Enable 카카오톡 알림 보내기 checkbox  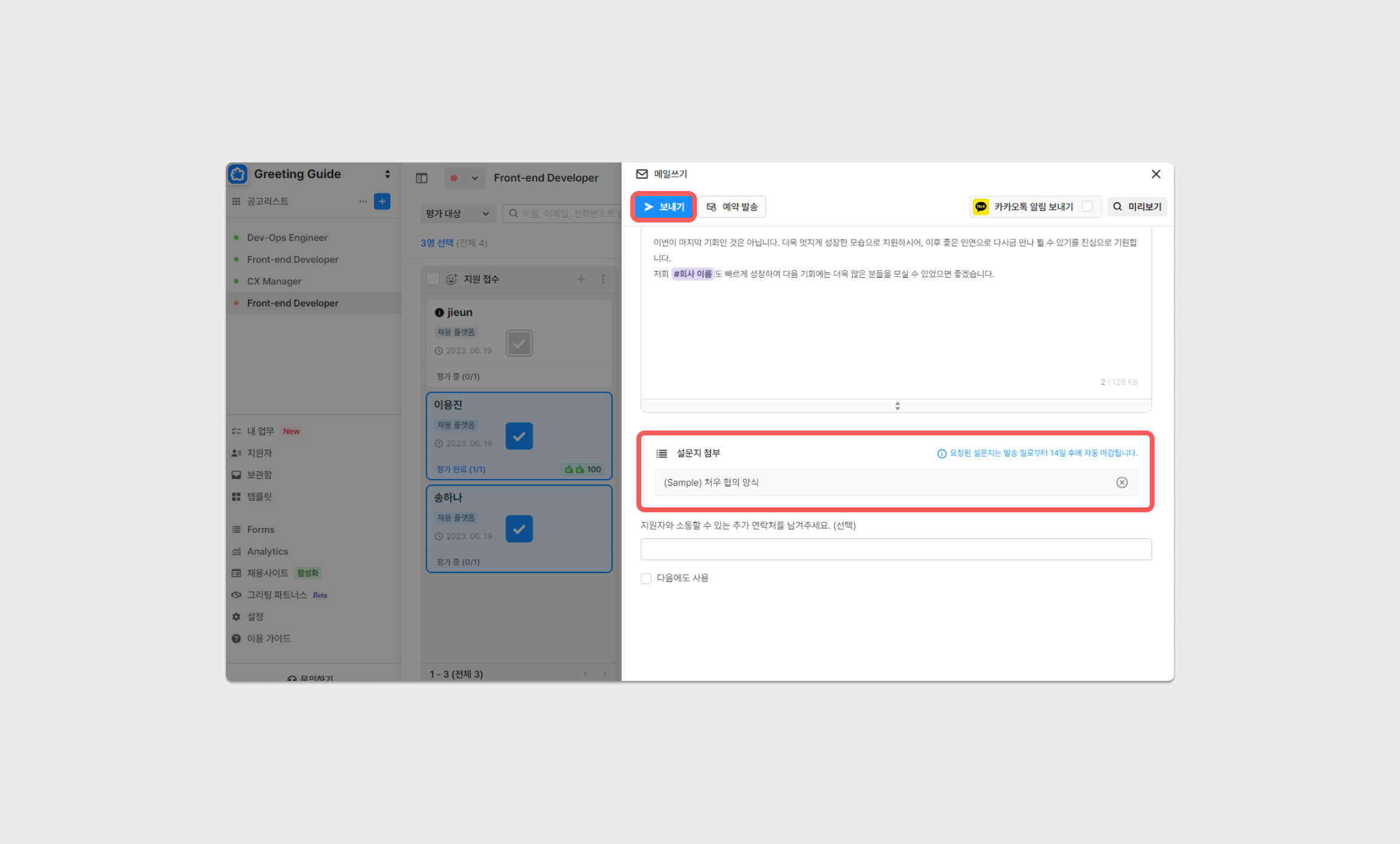[x=1087, y=206]
